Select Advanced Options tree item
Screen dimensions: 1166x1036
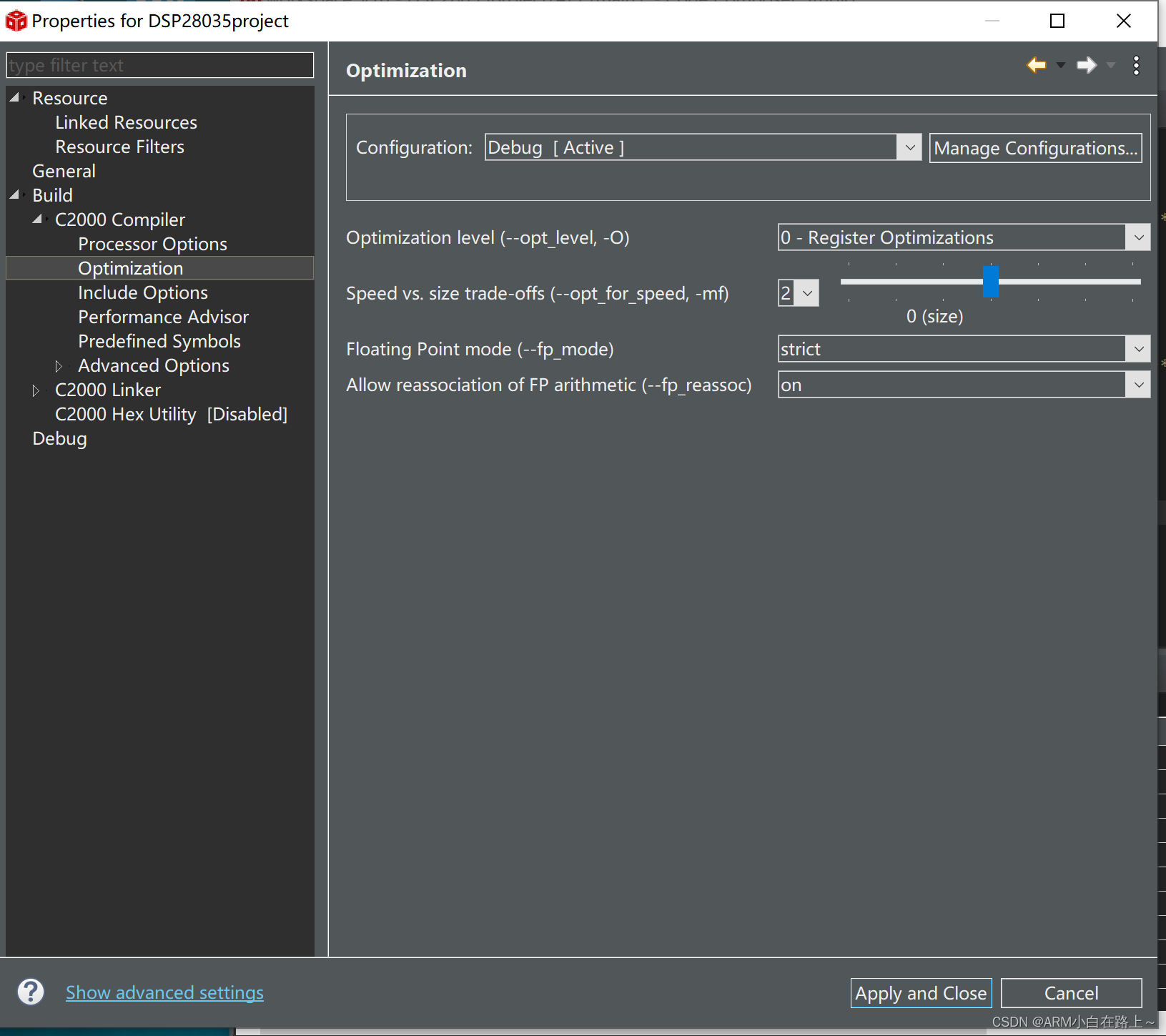coord(153,365)
